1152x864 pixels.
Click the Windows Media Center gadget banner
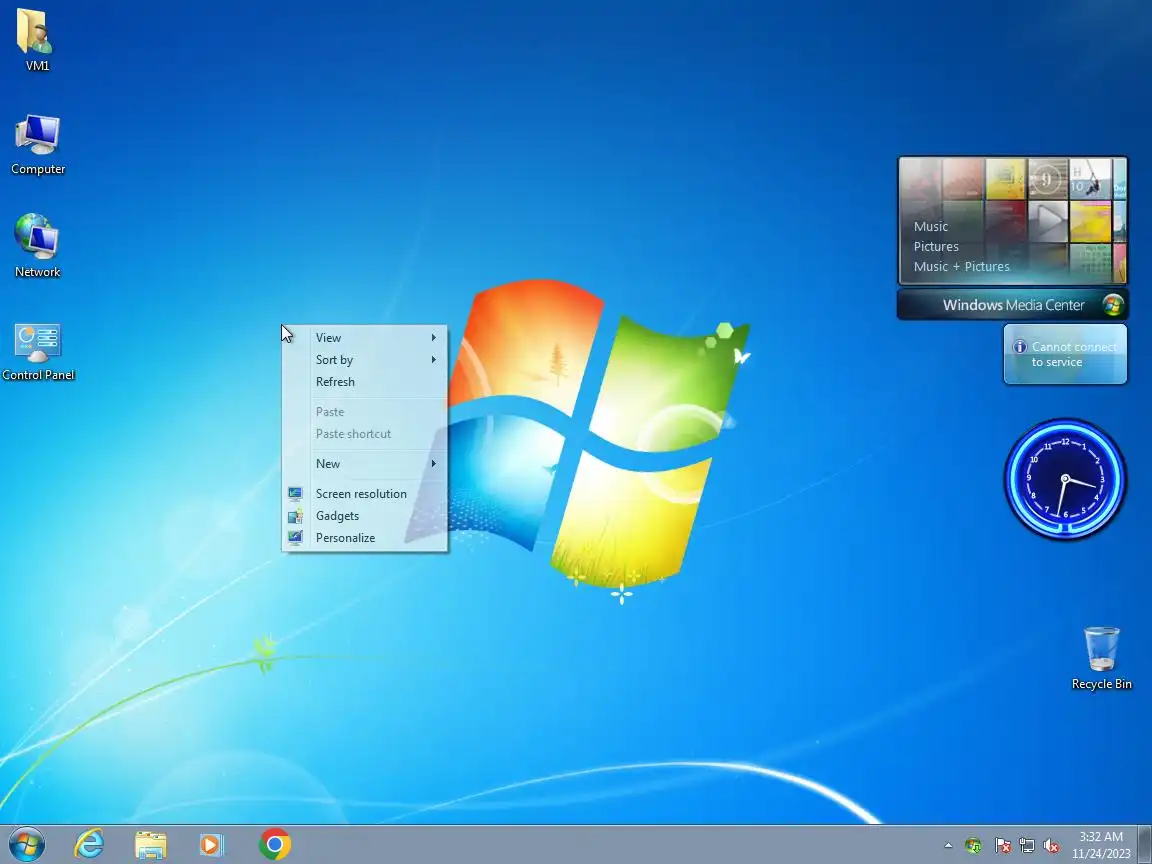pos(1012,305)
